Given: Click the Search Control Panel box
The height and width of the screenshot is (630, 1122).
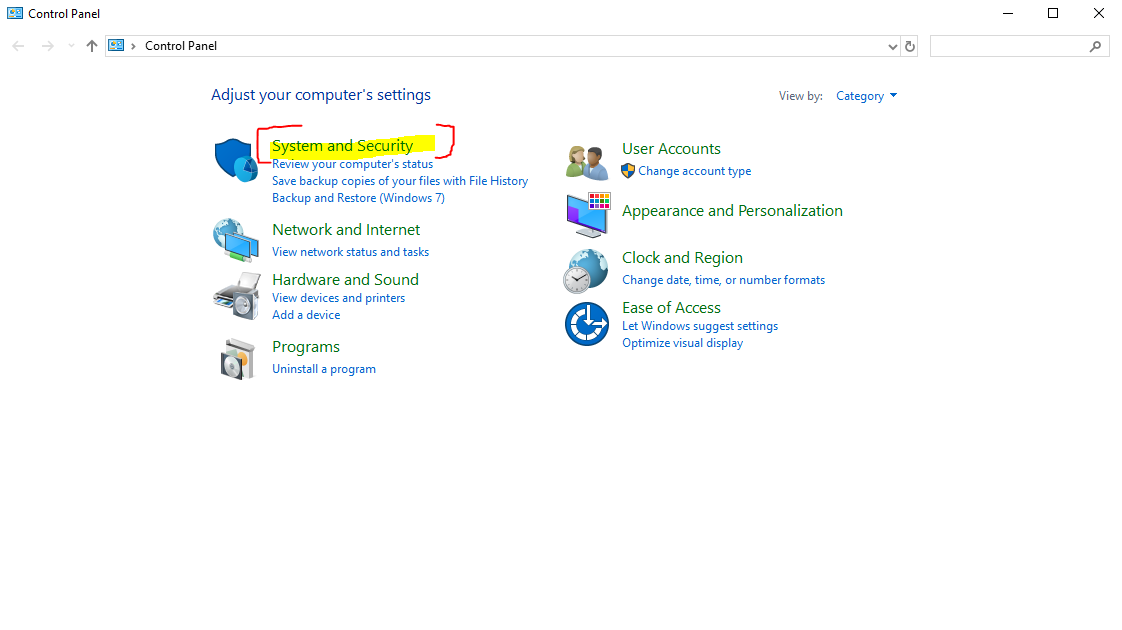Looking at the screenshot, I should point(1008,46).
